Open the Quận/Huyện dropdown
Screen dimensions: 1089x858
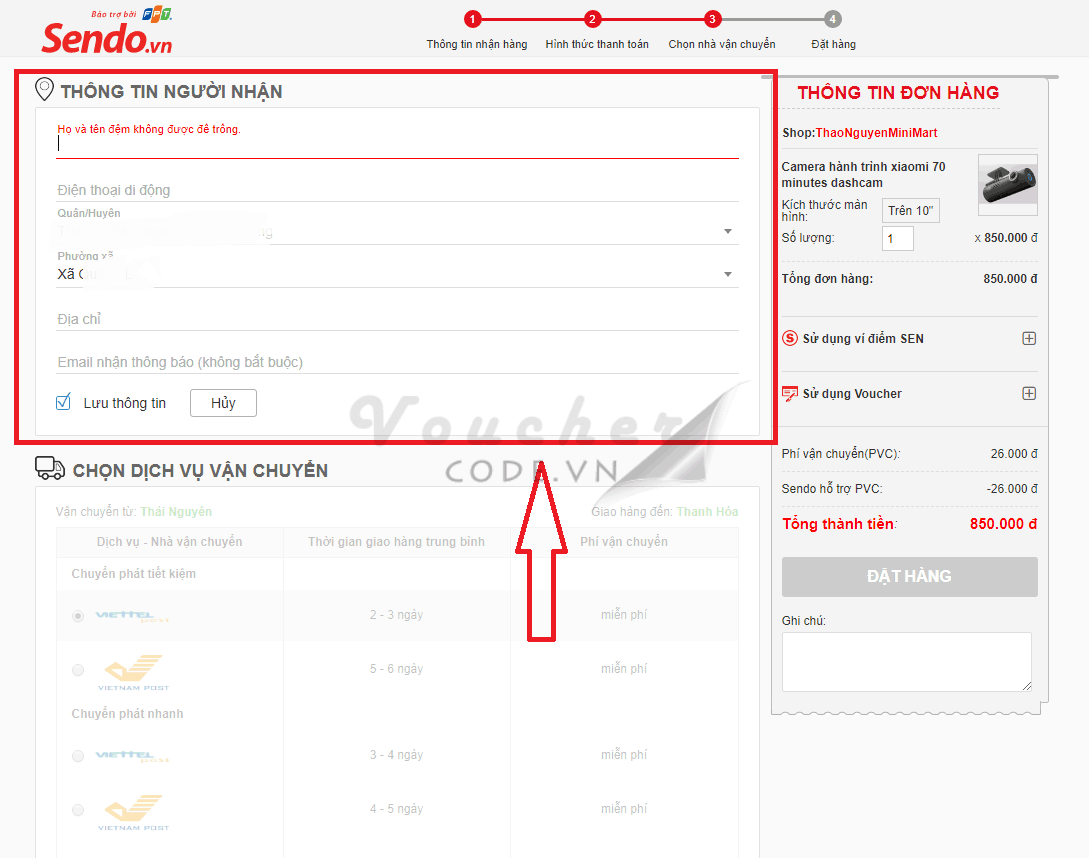coord(727,232)
